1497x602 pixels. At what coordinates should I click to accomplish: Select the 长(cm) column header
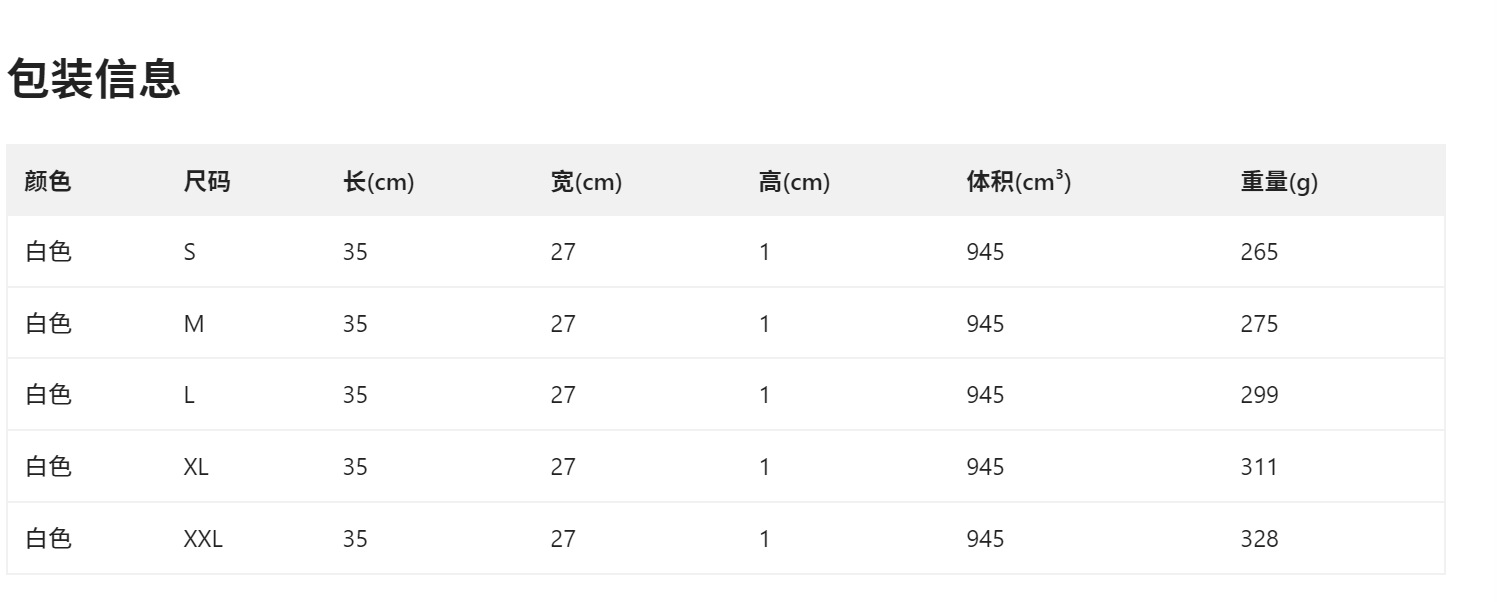[x=378, y=182]
